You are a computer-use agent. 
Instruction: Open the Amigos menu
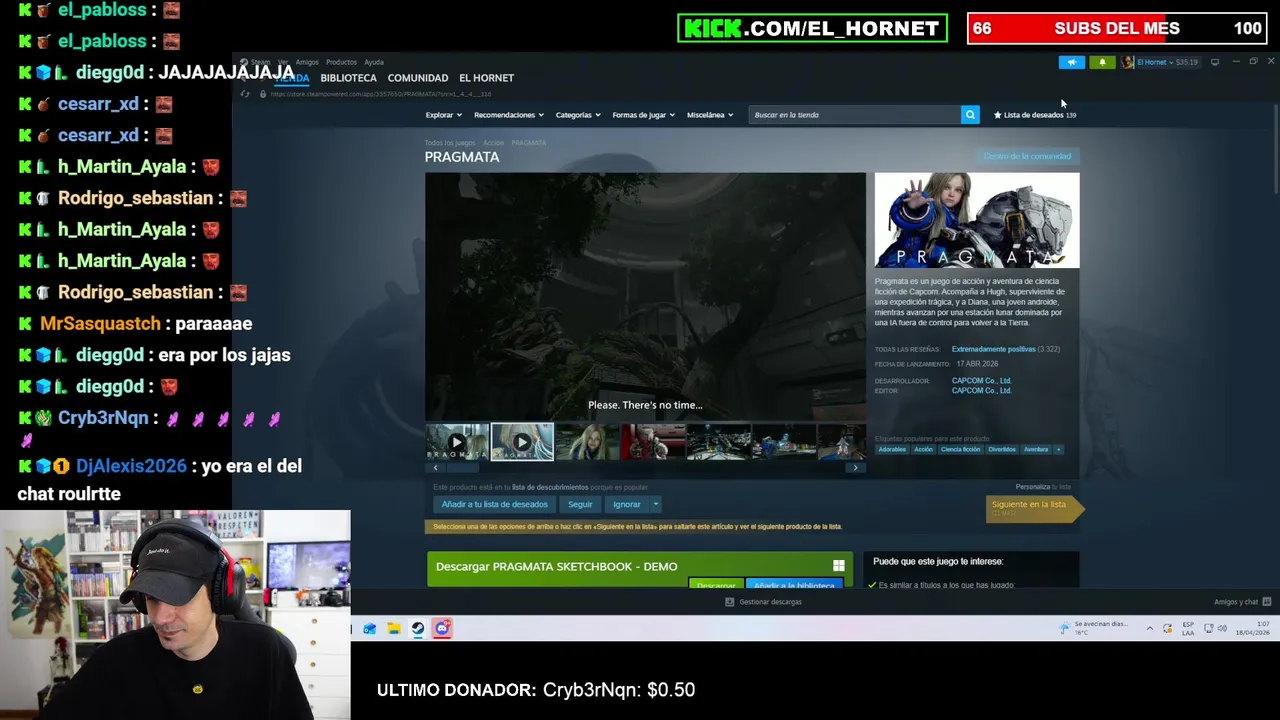pos(306,62)
